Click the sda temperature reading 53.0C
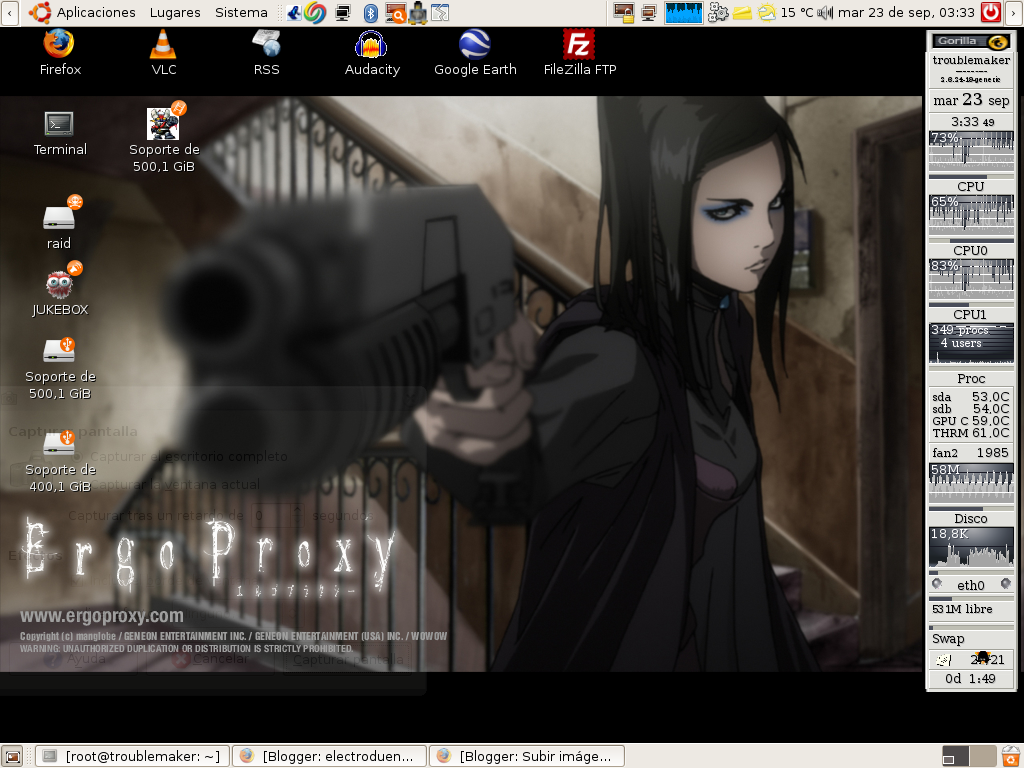 [971, 397]
